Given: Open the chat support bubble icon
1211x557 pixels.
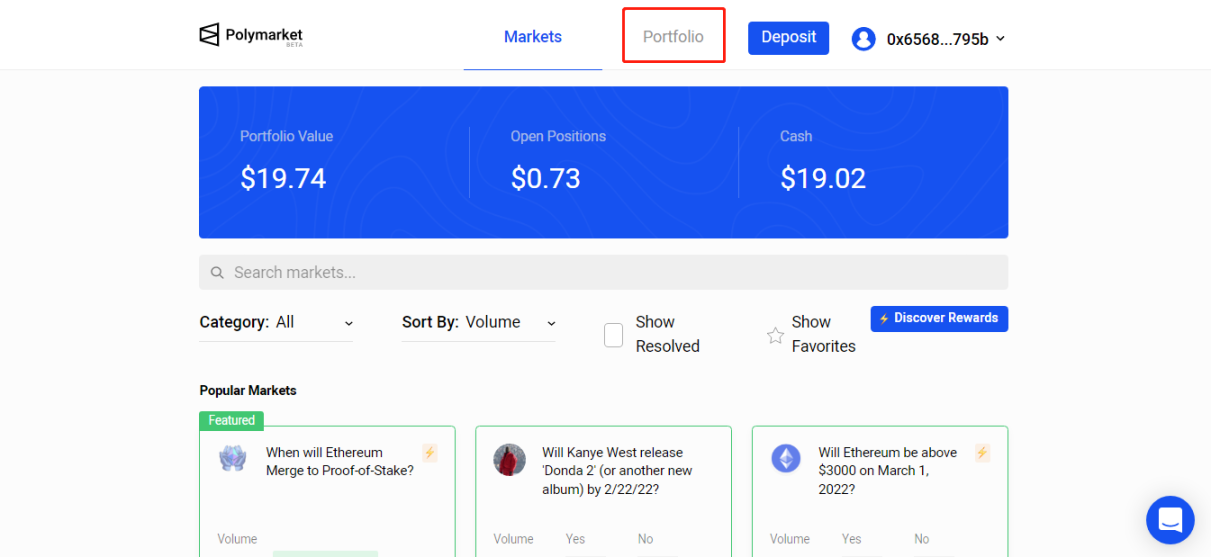Looking at the screenshot, I should [1170, 520].
